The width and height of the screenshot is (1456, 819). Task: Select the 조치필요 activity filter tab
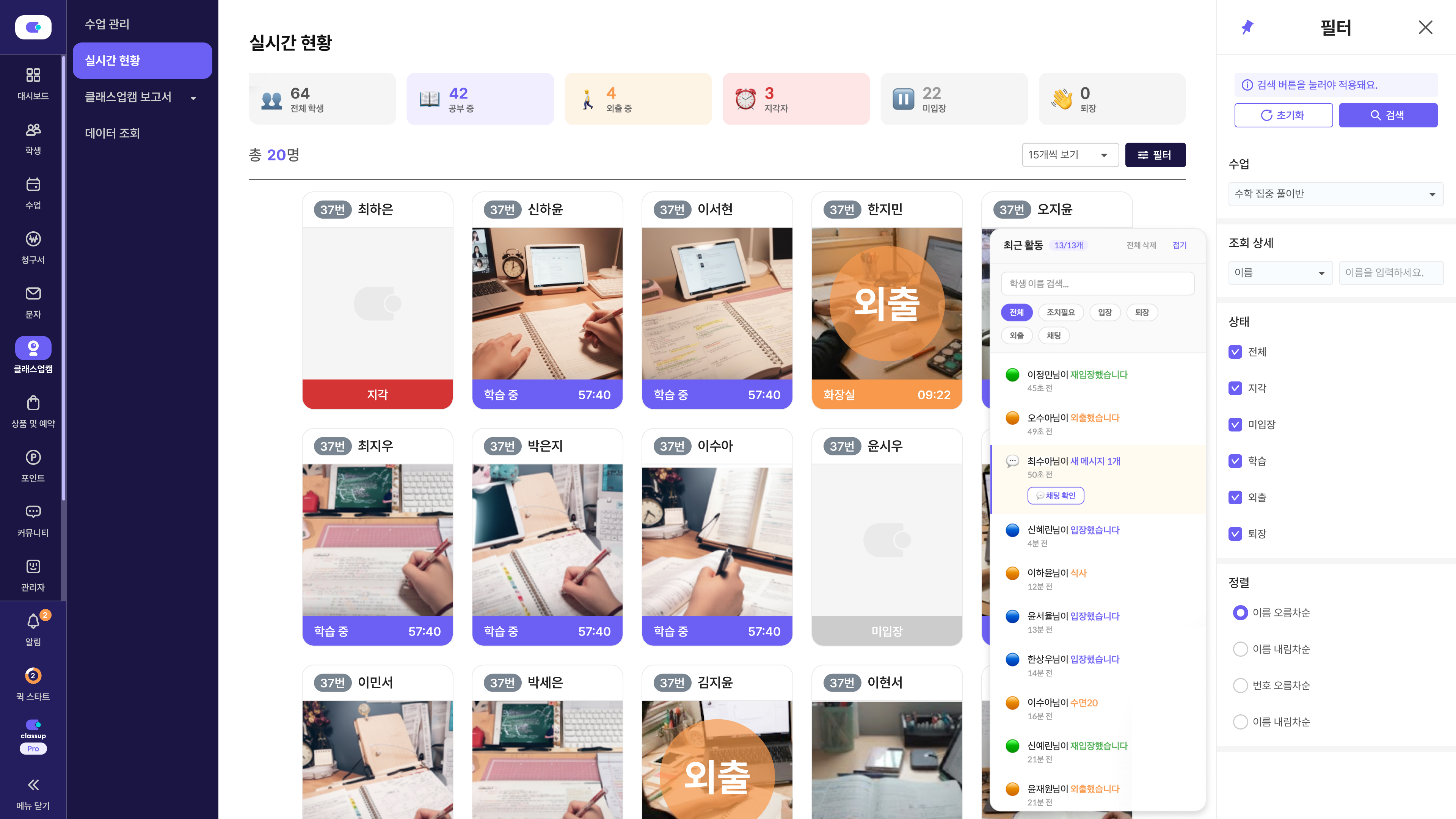pyautogui.click(x=1061, y=312)
